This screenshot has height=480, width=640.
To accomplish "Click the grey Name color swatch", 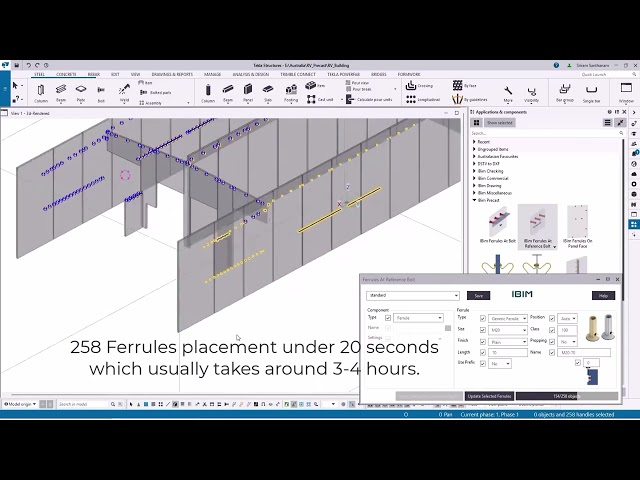I will [448, 328].
